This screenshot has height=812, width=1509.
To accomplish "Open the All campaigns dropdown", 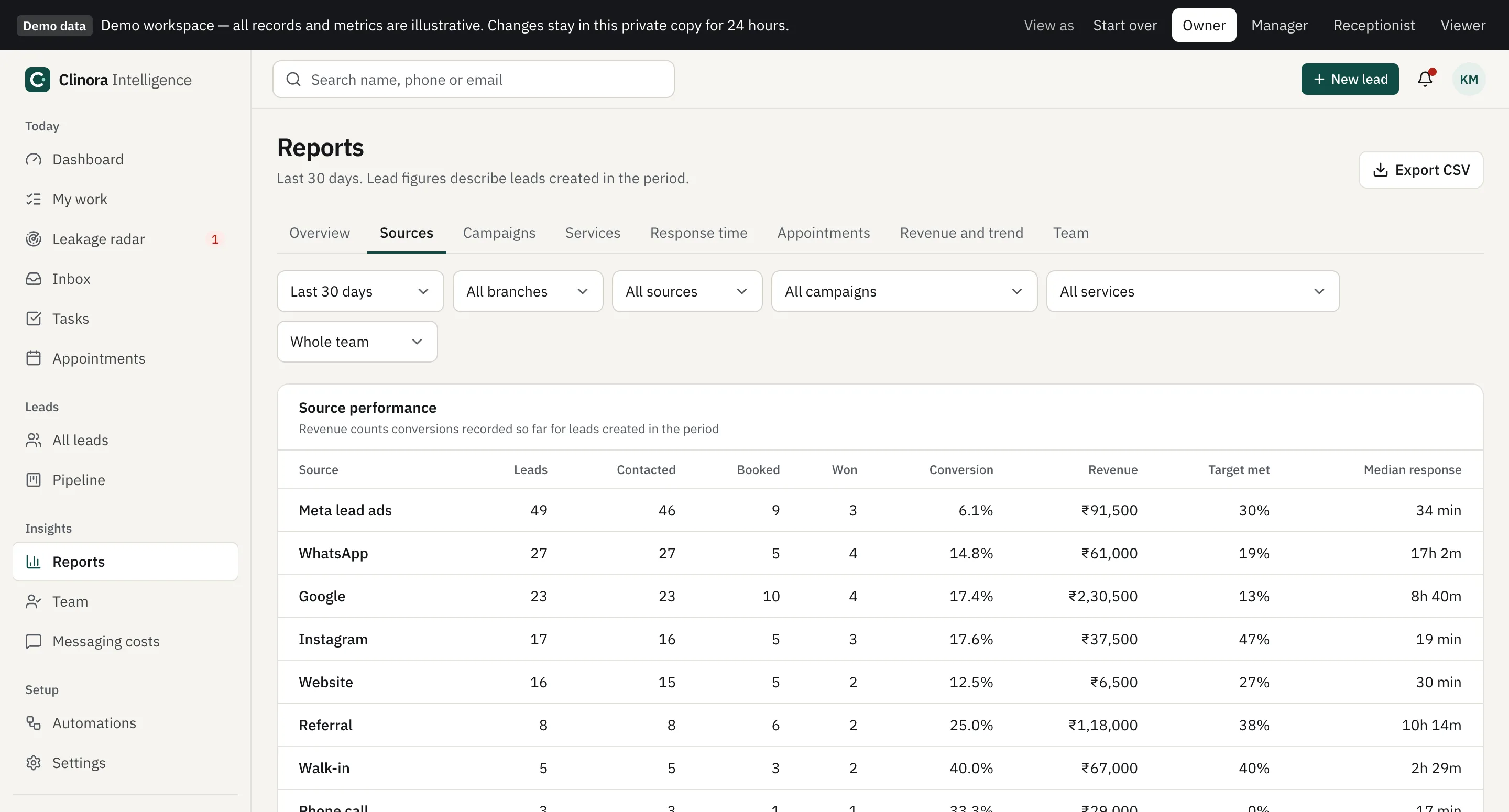I will tap(904, 291).
